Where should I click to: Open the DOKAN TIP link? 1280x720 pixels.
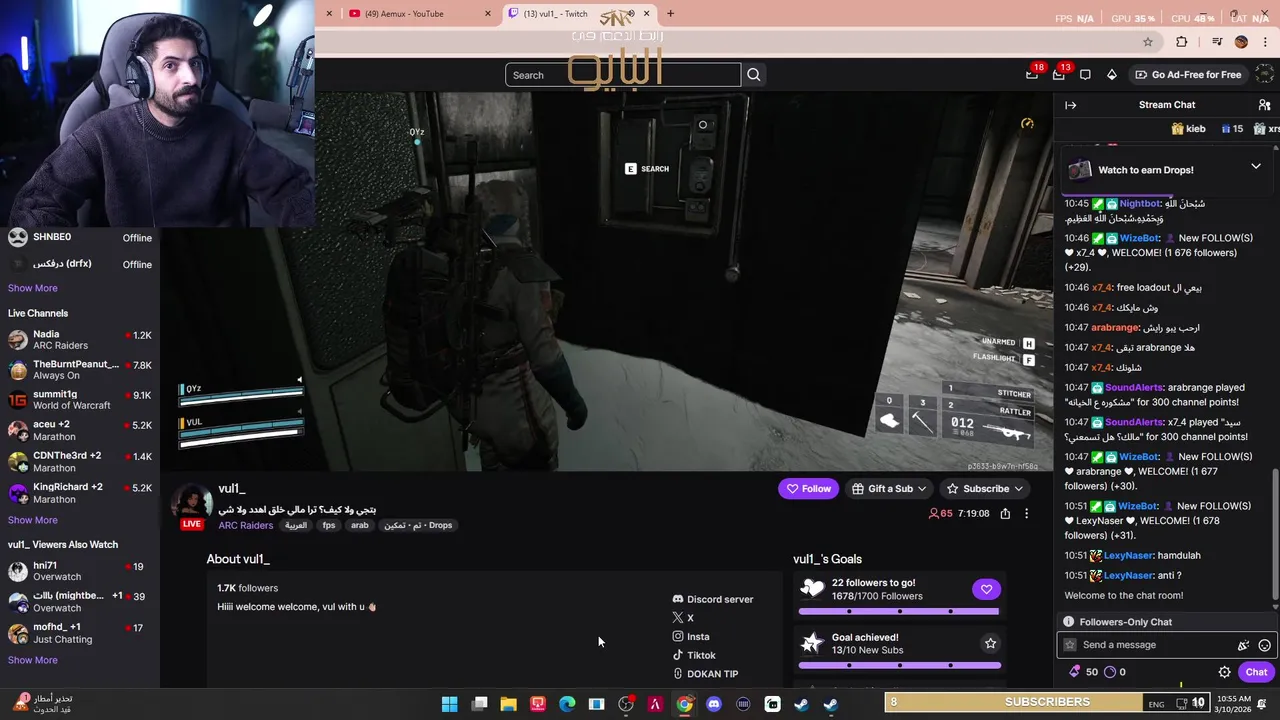pyautogui.click(x=705, y=674)
